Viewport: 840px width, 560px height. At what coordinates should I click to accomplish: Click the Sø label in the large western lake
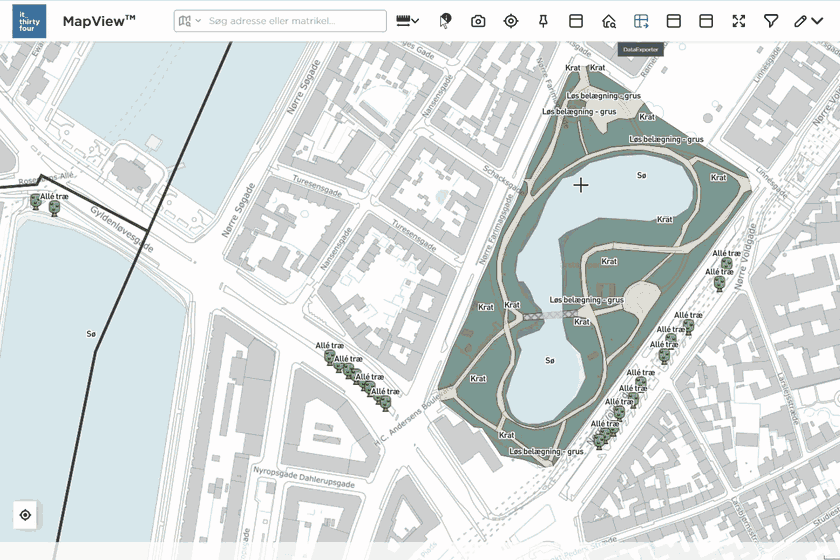(x=91, y=334)
